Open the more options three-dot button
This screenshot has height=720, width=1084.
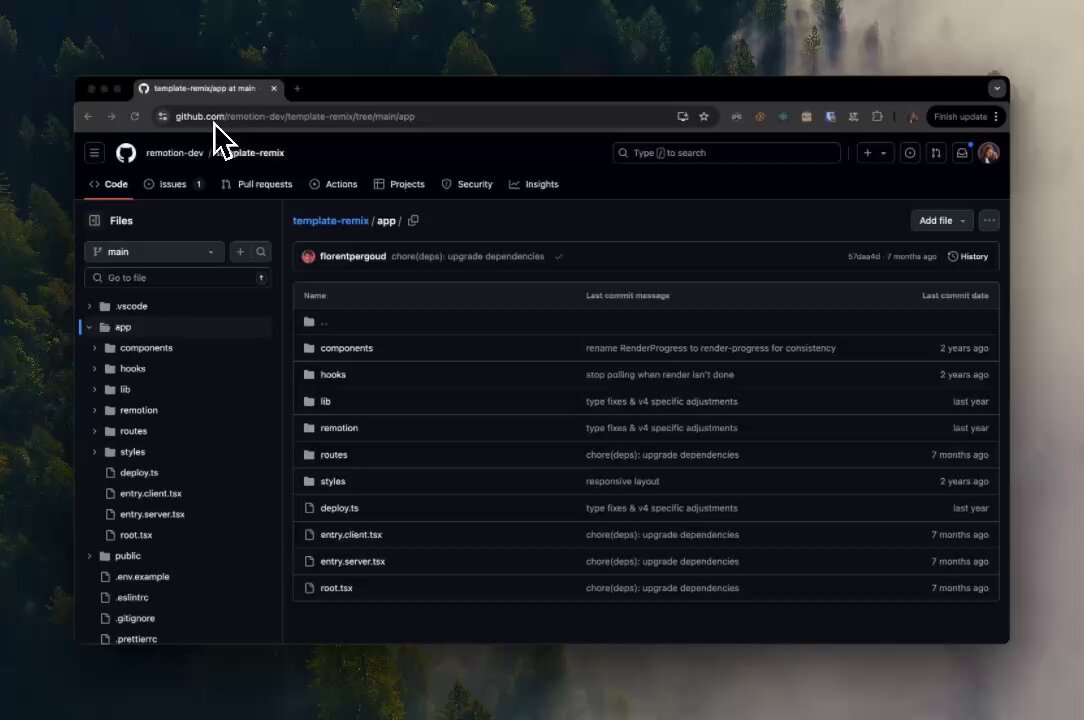989,221
